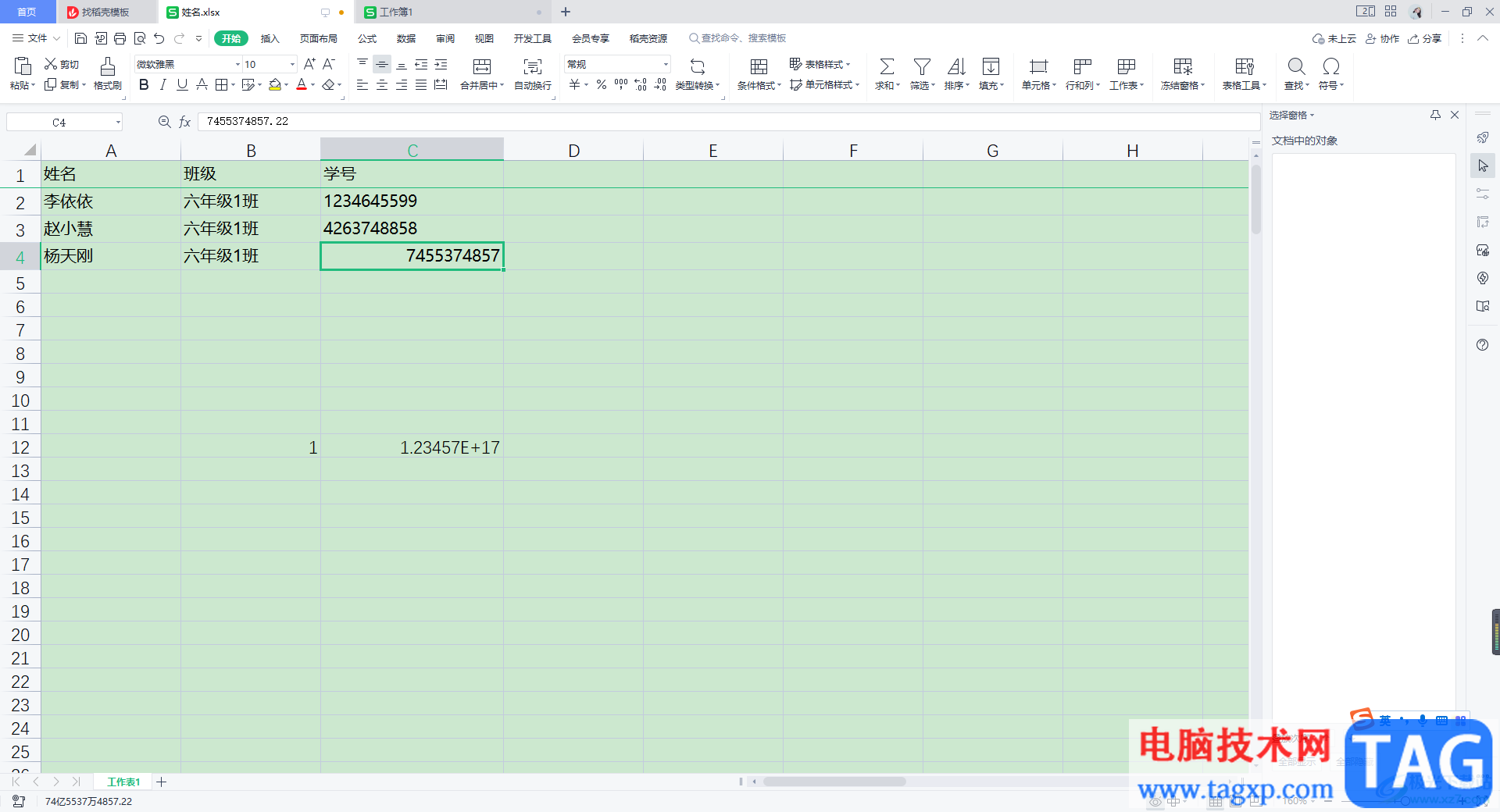
Task: Click cell showing 1.23457E+17
Action: tap(412, 447)
